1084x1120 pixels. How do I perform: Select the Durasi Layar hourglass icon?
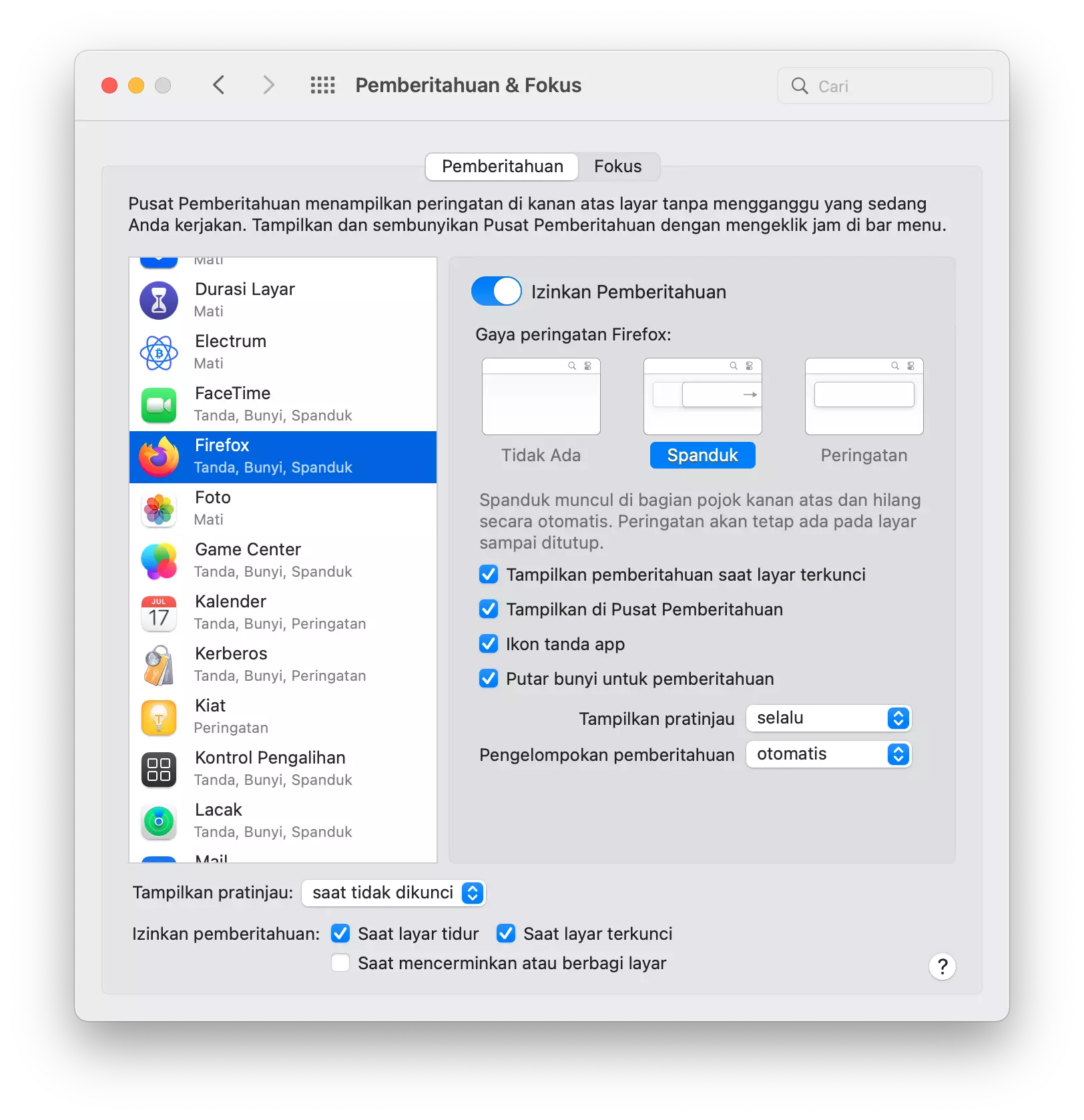(x=158, y=300)
